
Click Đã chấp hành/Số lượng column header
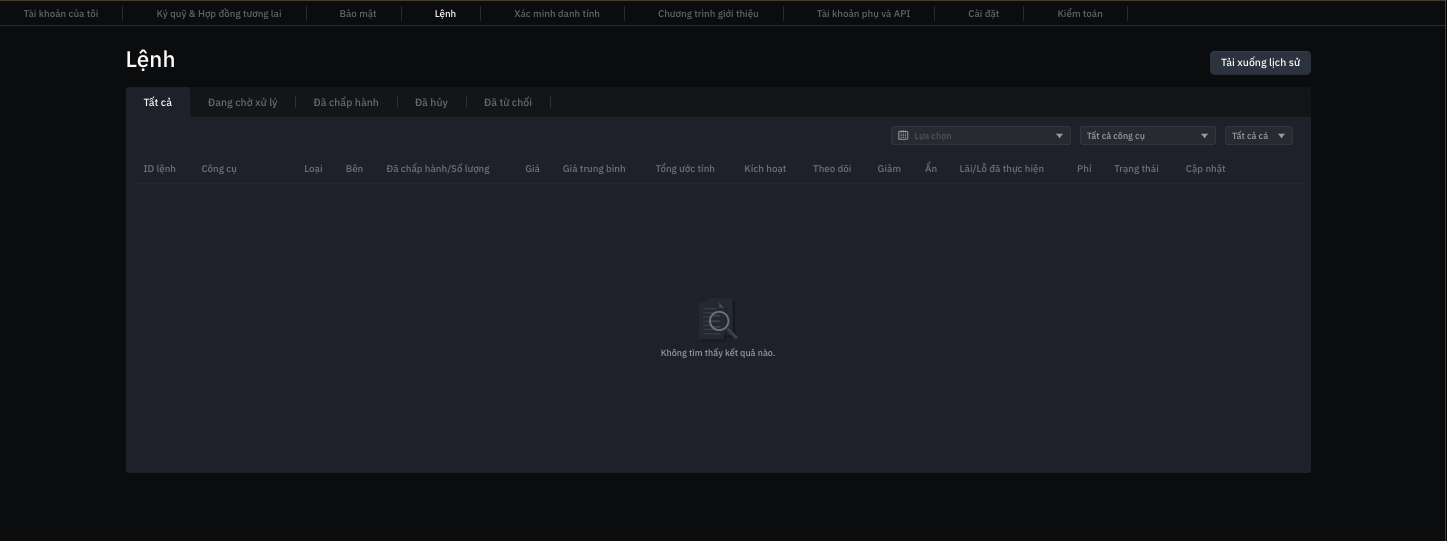coord(438,169)
